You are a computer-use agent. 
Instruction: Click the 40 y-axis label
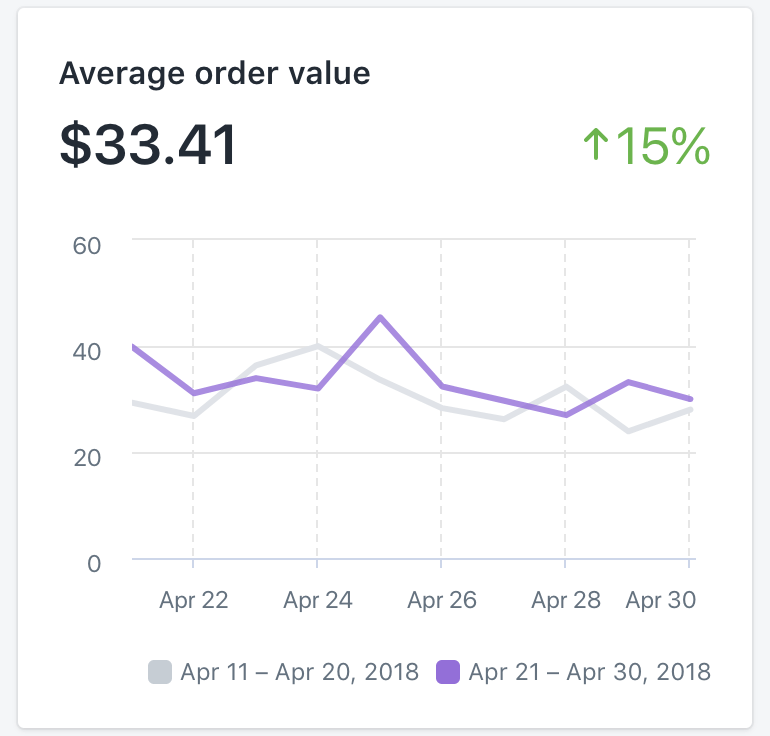click(88, 351)
